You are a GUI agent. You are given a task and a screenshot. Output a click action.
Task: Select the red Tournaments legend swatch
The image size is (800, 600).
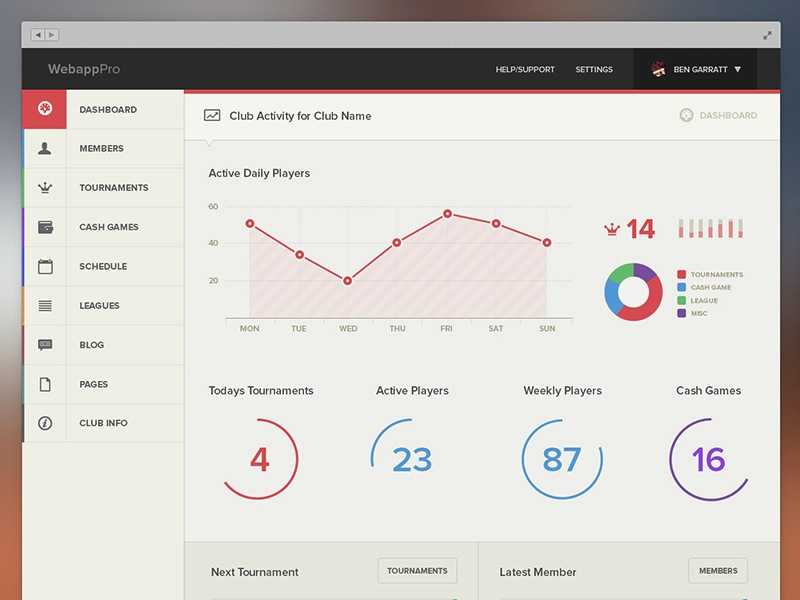[682, 273]
